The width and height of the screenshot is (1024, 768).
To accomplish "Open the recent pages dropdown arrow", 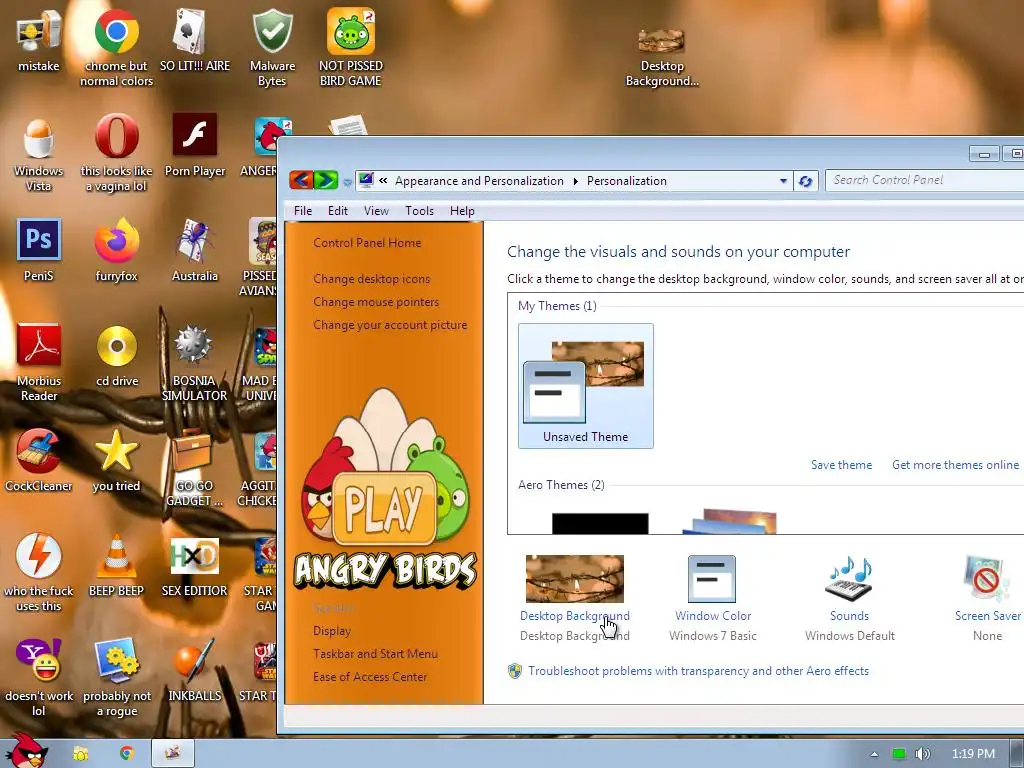I will [347, 182].
